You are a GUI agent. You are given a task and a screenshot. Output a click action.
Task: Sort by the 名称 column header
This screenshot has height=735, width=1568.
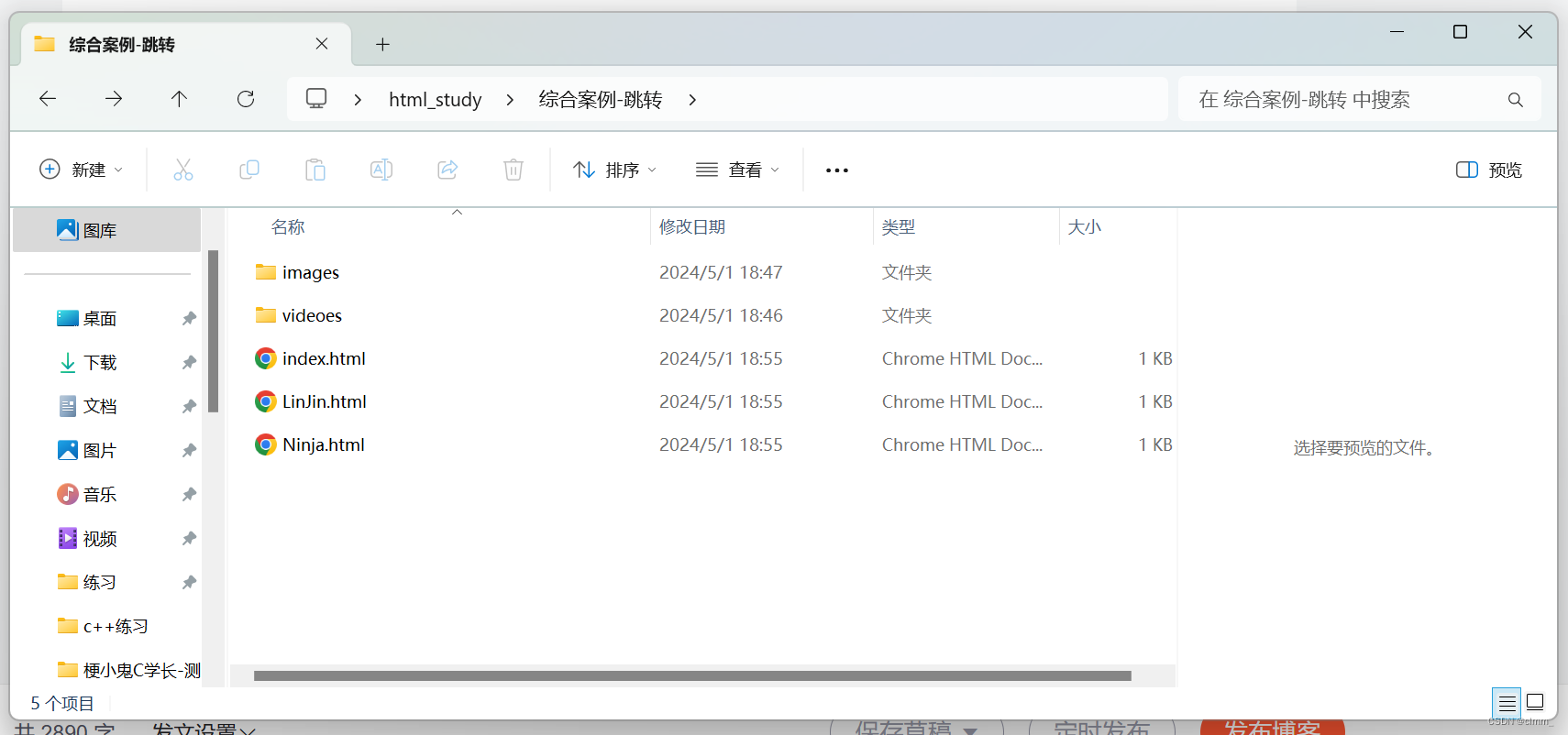pos(288,227)
